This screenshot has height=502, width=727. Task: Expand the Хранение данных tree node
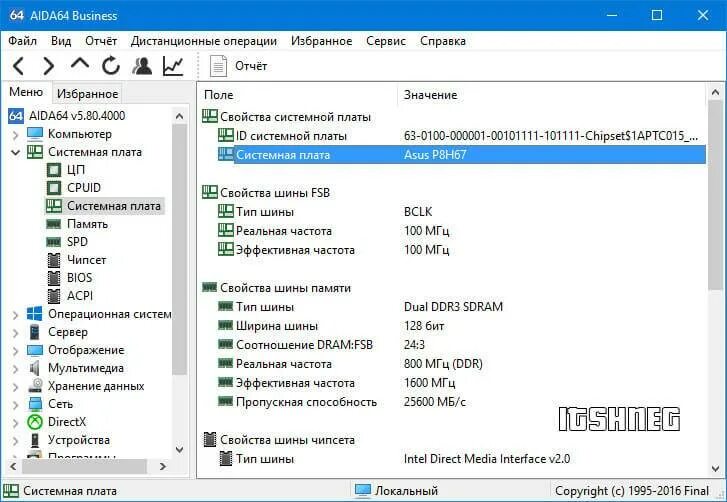point(15,386)
